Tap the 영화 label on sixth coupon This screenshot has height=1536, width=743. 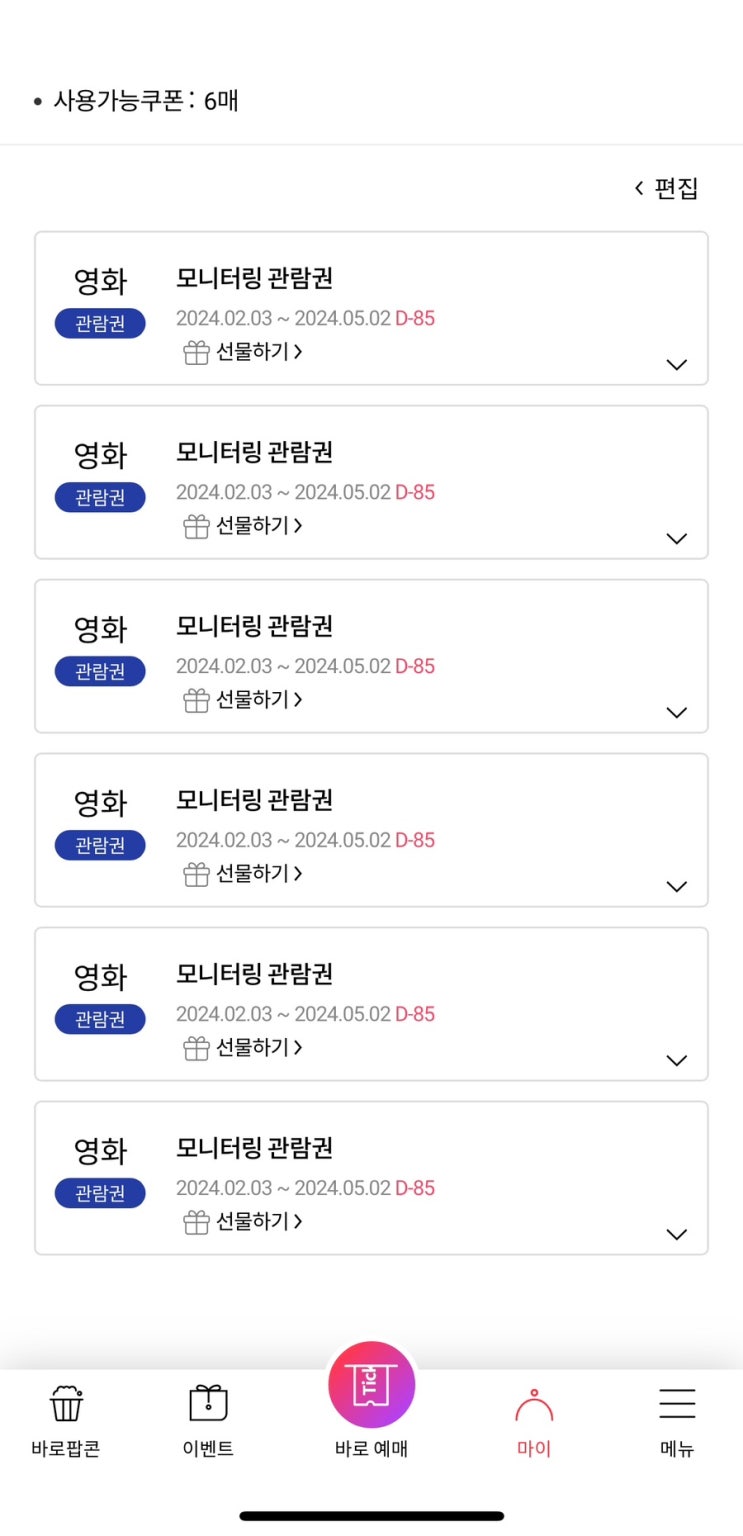coord(100,1151)
